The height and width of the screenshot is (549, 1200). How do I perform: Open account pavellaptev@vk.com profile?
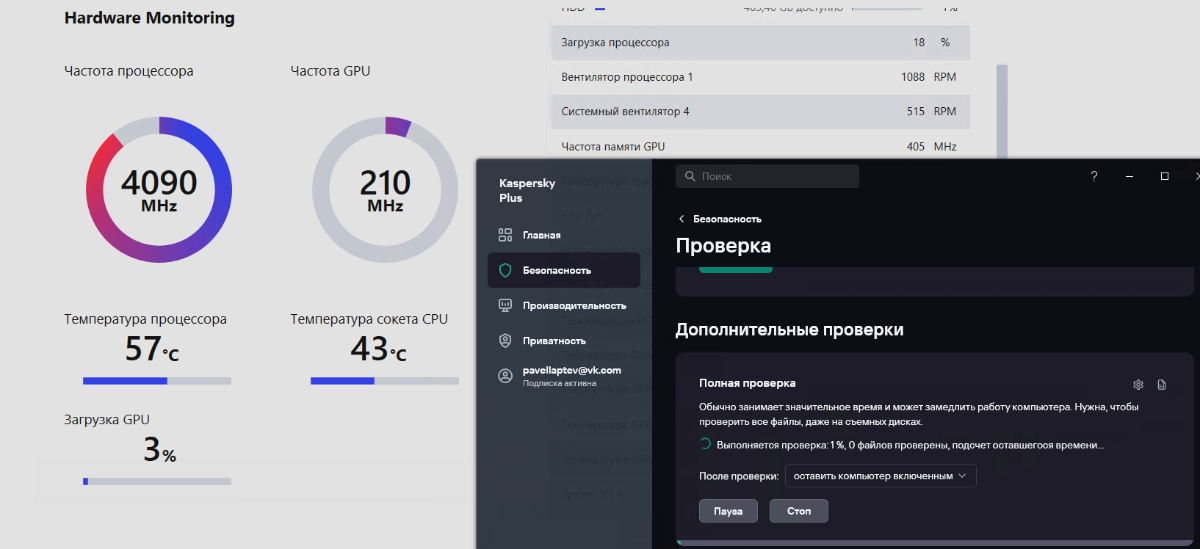pos(571,370)
